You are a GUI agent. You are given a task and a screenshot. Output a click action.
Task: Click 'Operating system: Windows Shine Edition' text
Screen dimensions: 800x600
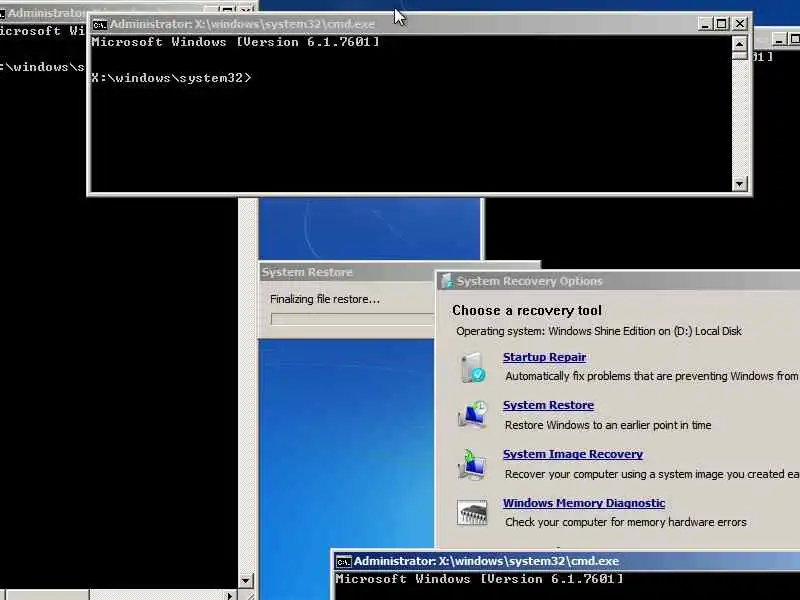[x=599, y=331]
